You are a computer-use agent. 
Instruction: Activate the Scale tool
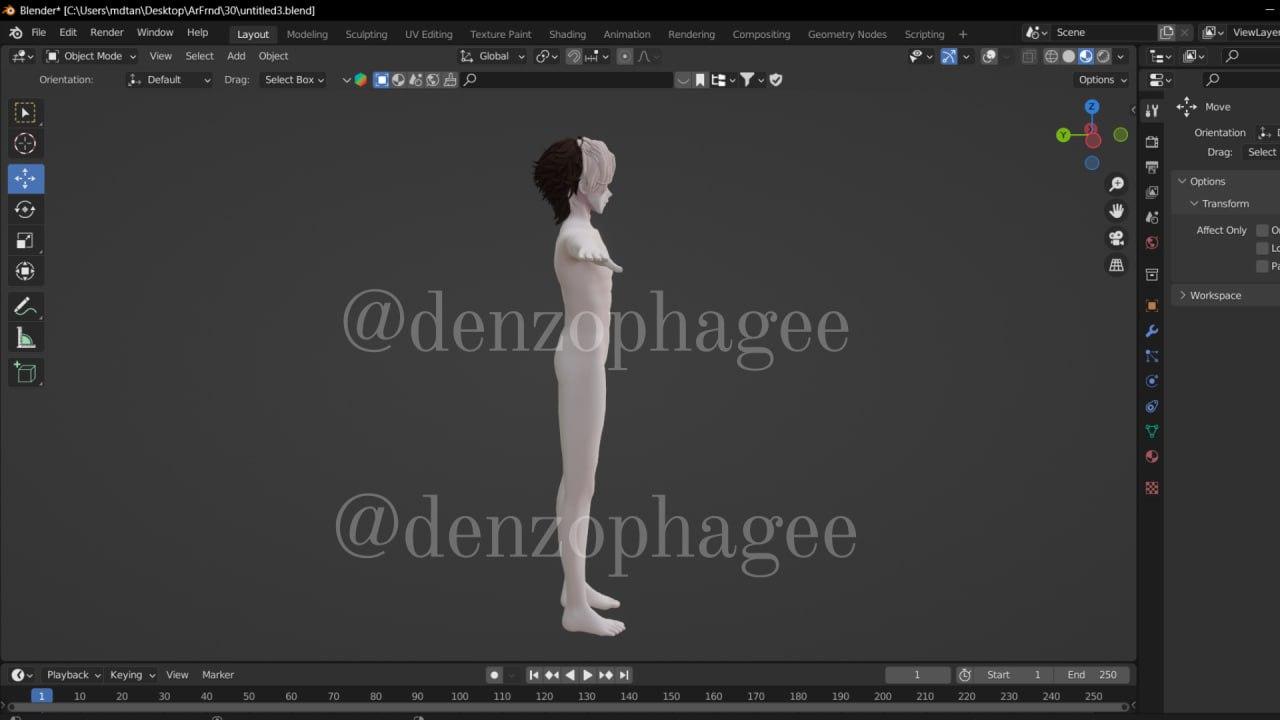(26, 240)
